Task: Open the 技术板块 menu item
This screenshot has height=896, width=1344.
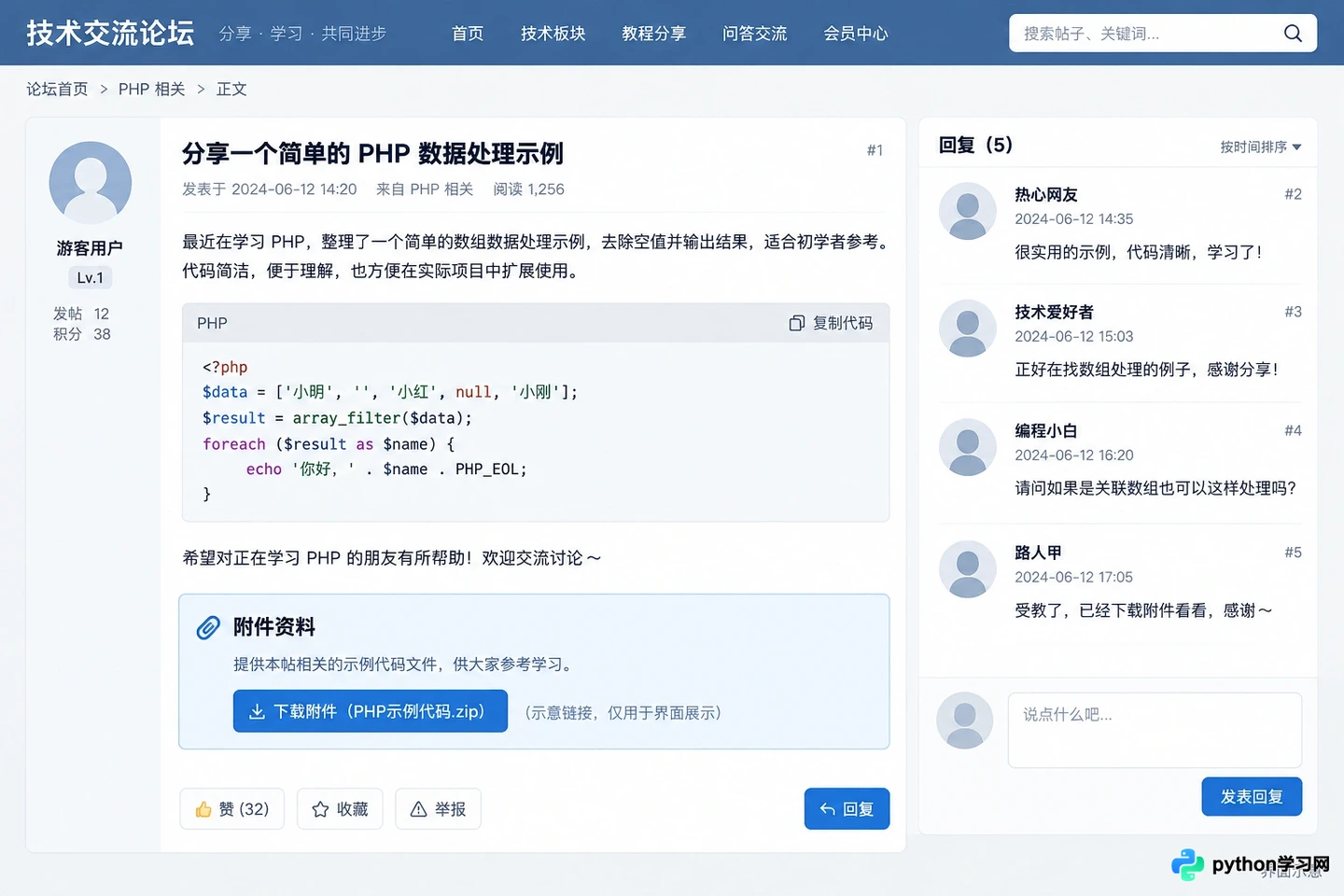Action: (x=553, y=34)
